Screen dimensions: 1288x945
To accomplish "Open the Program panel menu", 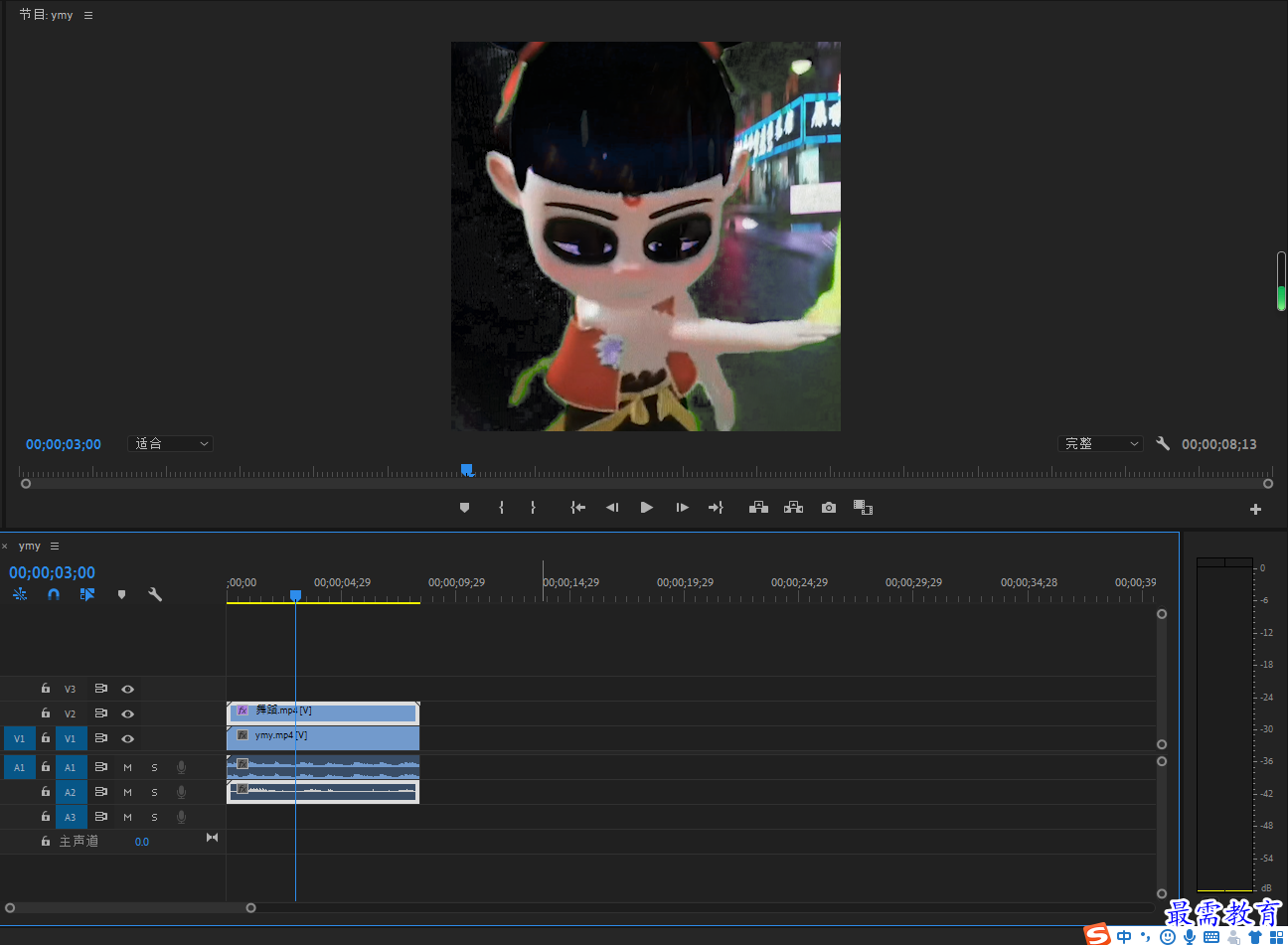I will (88, 15).
